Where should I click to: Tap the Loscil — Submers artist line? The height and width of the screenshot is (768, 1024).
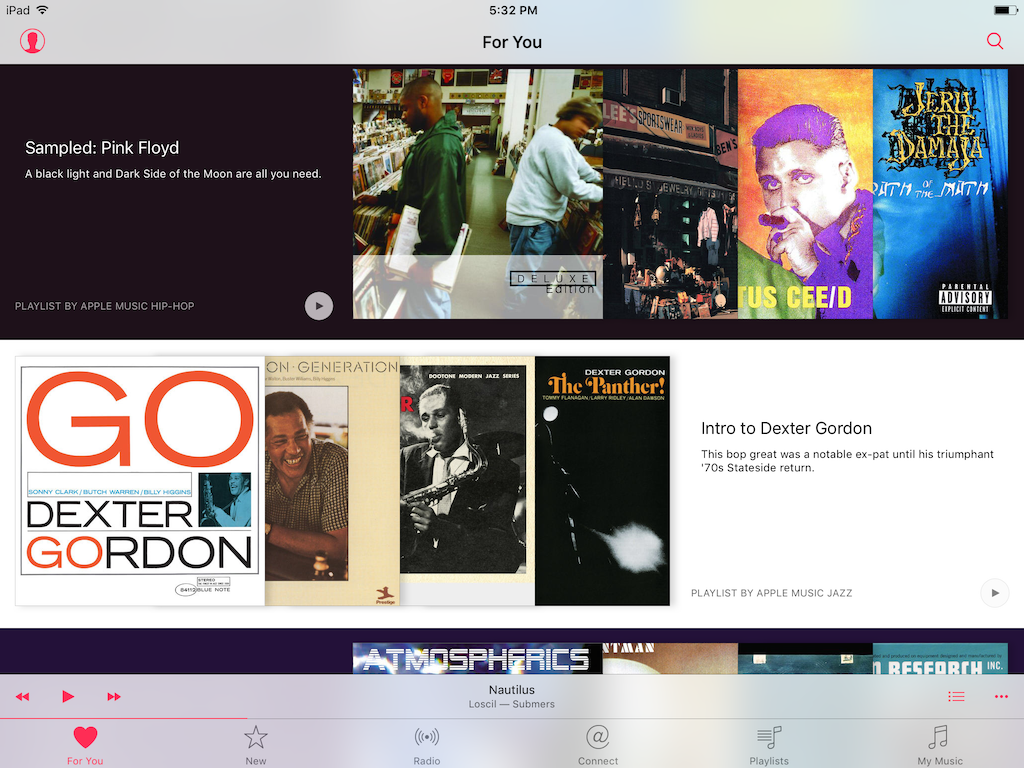coord(512,704)
